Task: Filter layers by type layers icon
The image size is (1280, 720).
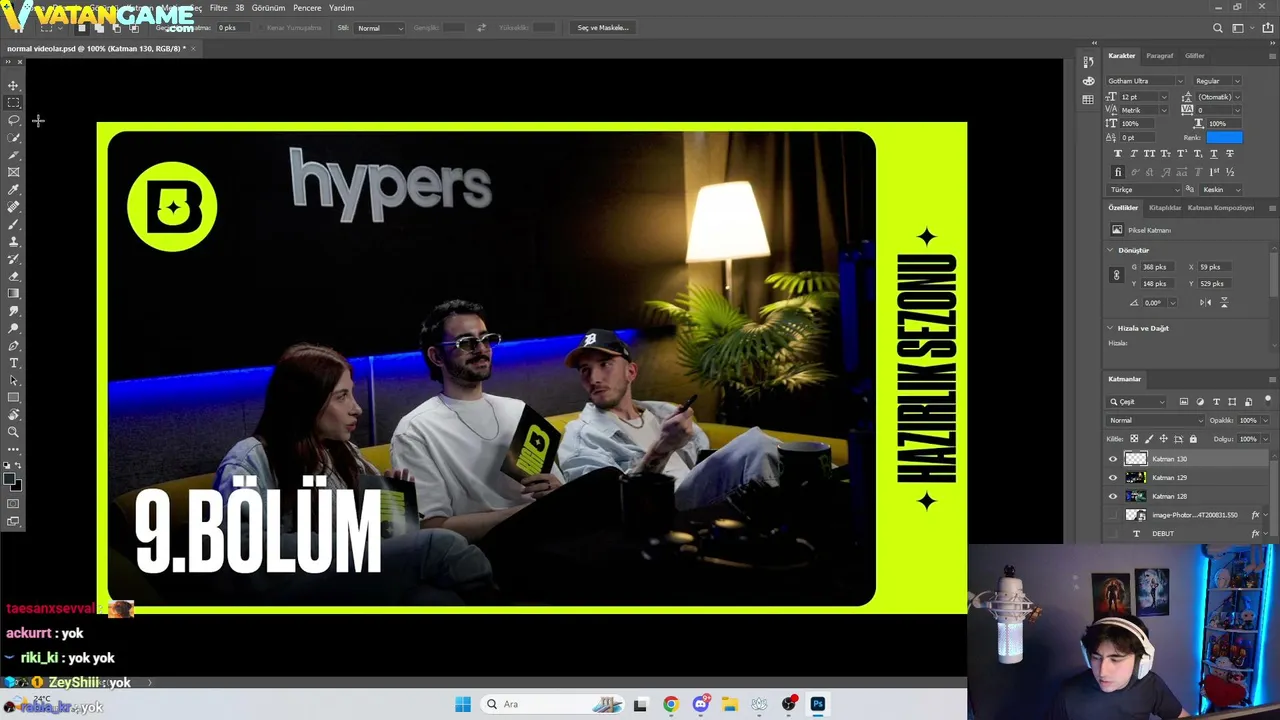Action: tap(1216, 402)
